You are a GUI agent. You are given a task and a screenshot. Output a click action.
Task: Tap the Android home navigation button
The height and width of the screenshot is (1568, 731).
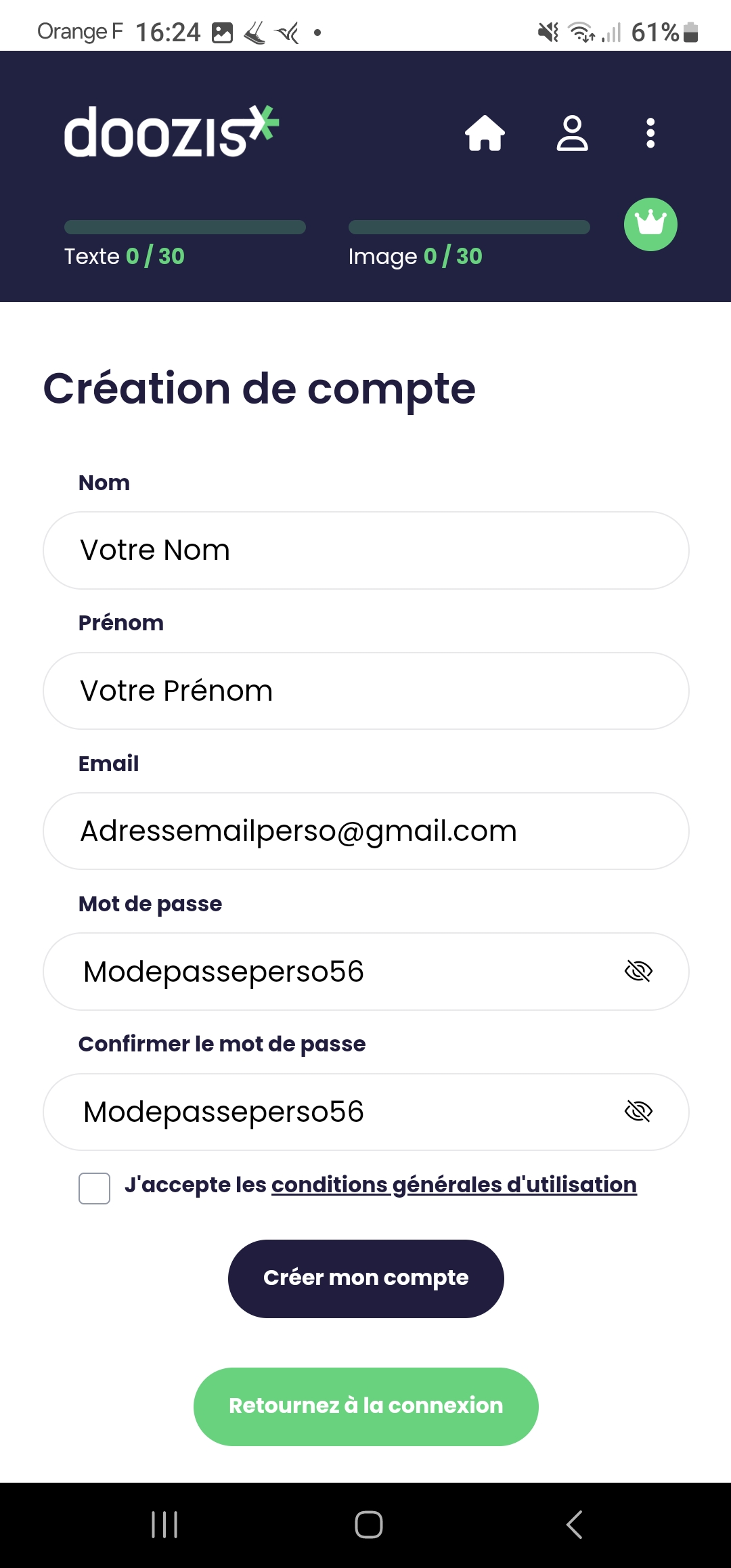click(x=369, y=1525)
